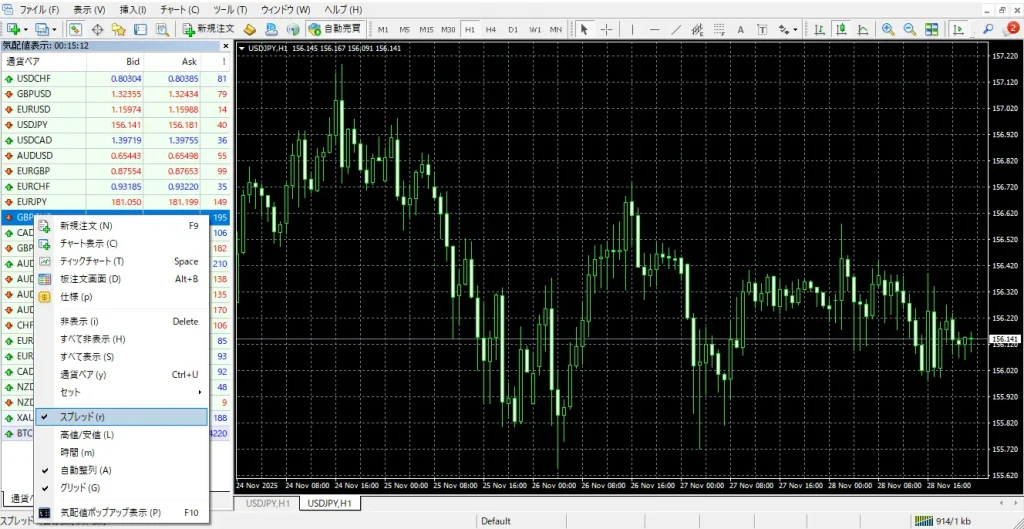Click the 新規注文 toolbar button
Screen dimensions: 1024x529
coord(210,29)
